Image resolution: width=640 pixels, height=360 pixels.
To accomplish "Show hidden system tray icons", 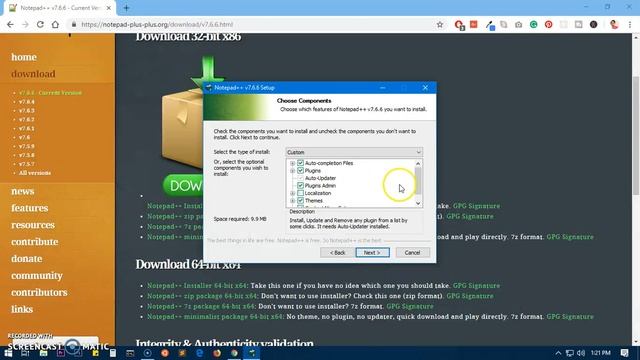I will pos(558,353).
